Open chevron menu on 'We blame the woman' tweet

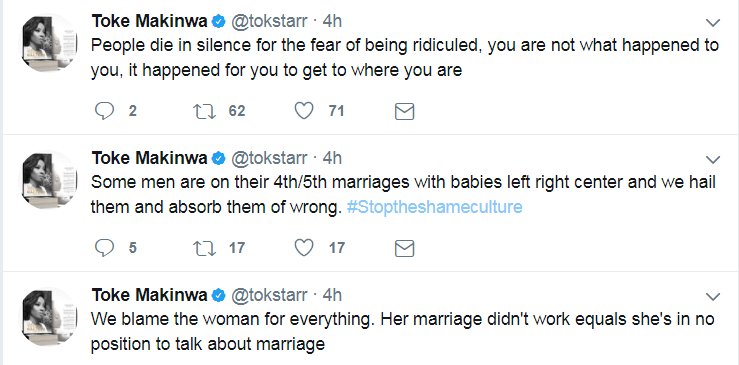click(713, 297)
